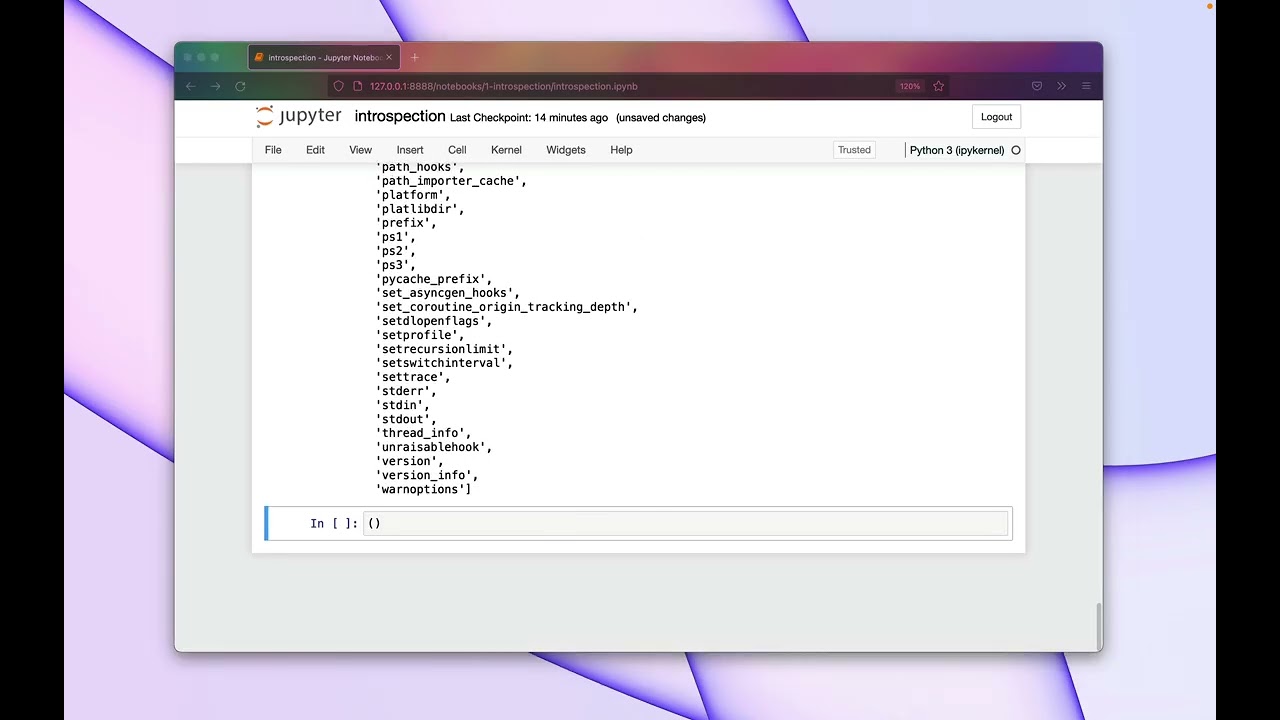
Task: Click 'ps1' in output list
Action: (x=395, y=237)
